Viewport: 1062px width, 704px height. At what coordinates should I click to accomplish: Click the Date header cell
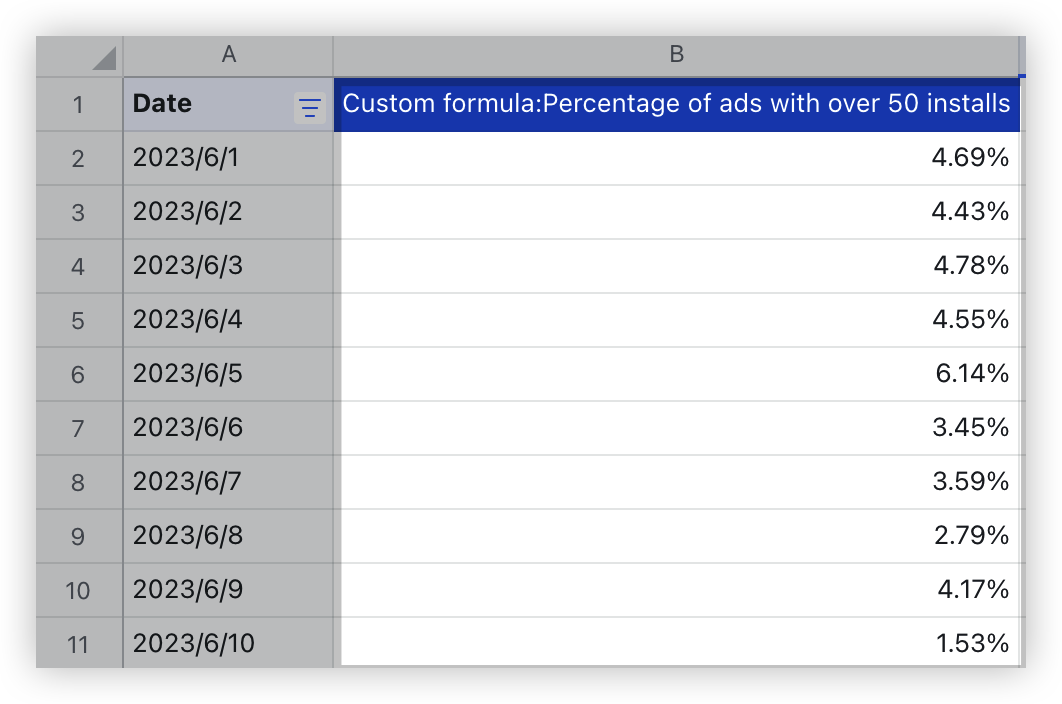200,104
